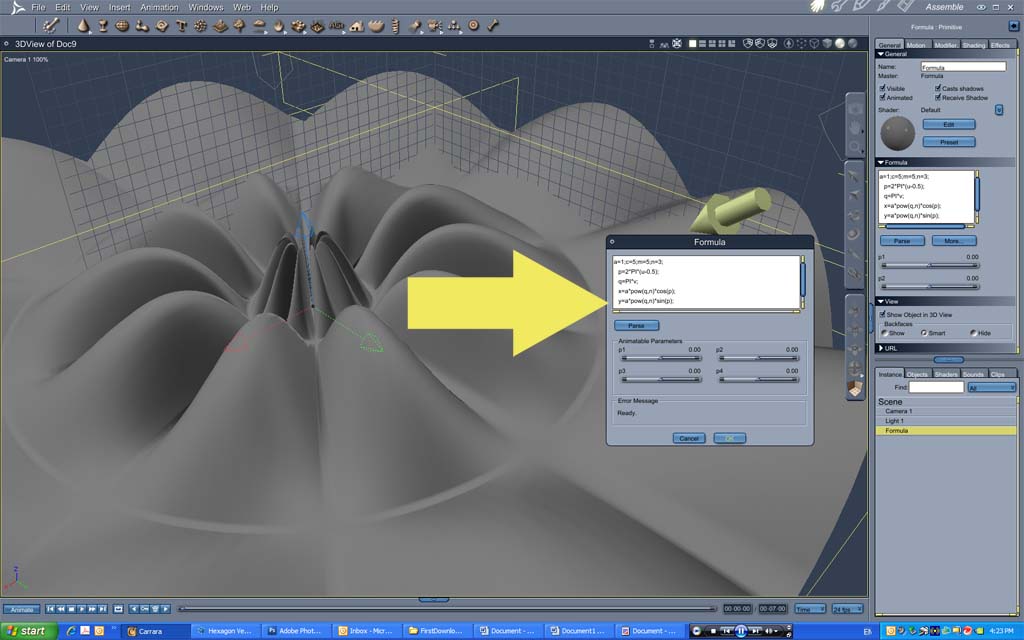This screenshot has height=640, width=1024.
Task: Select the cone primitive tool in toolbar
Action: tap(83, 25)
